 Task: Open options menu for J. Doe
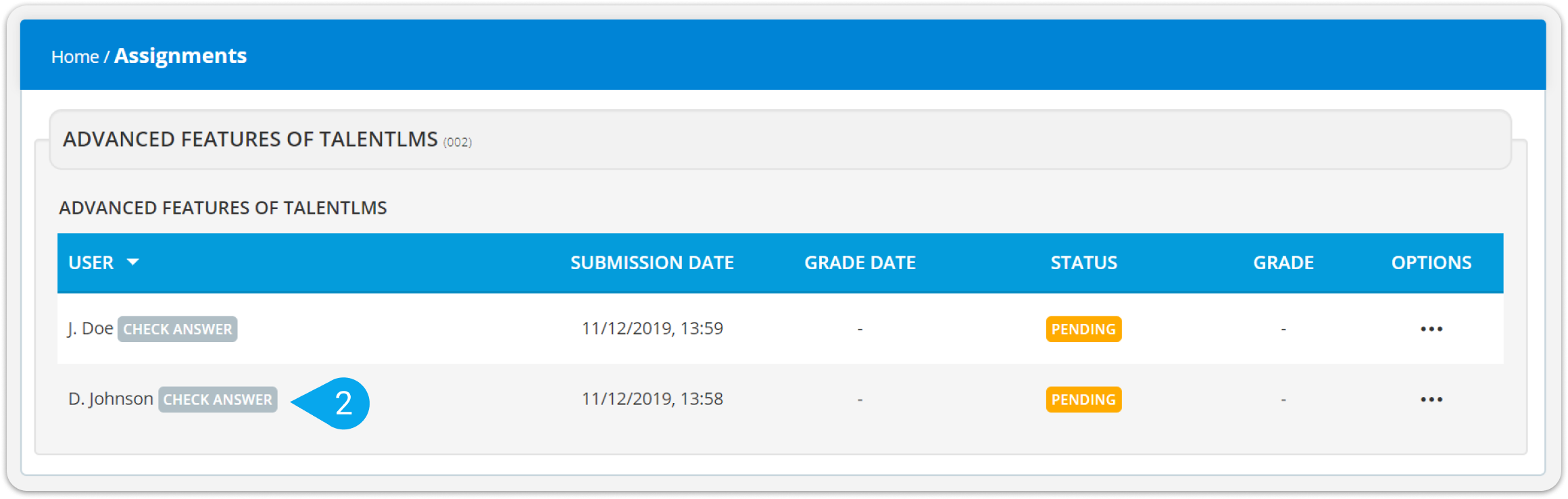click(x=1431, y=329)
